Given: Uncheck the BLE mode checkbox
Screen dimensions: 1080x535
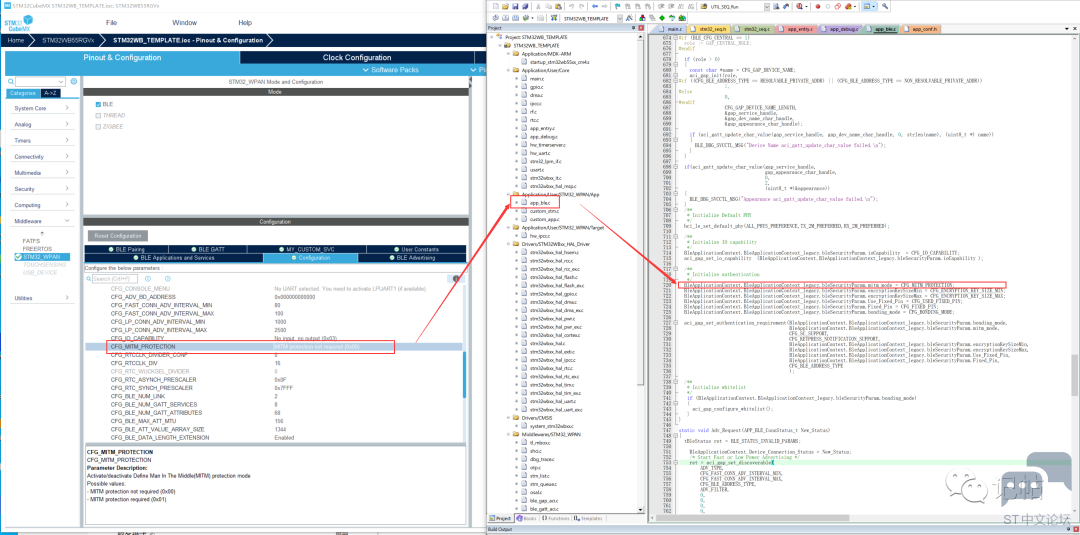Looking at the screenshot, I should tap(98, 104).
